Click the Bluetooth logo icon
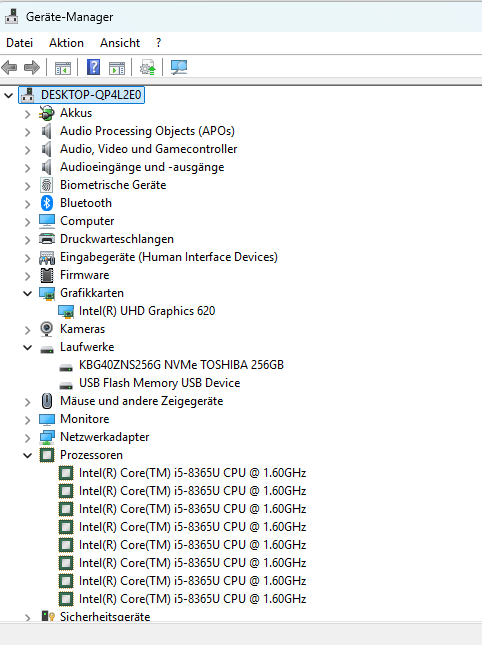 [x=47, y=203]
